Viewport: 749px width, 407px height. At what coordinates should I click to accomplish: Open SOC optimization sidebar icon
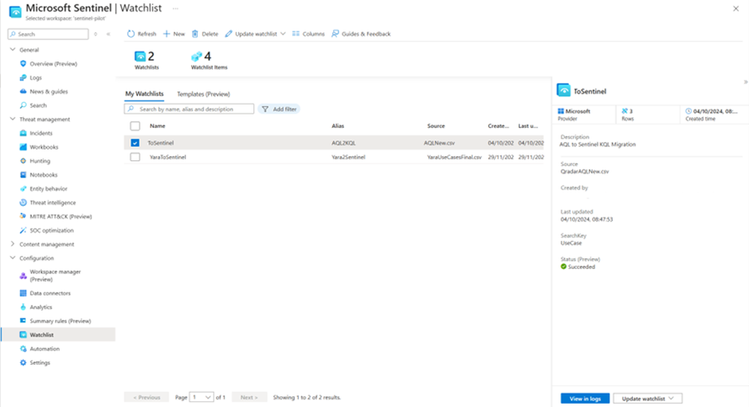point(23,230)
